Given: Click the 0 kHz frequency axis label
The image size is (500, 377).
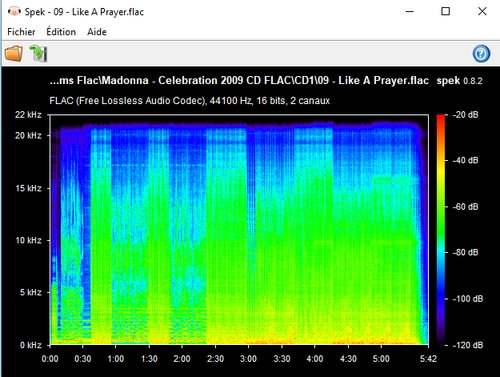Looking at the screenshot, I should (30, 345).
